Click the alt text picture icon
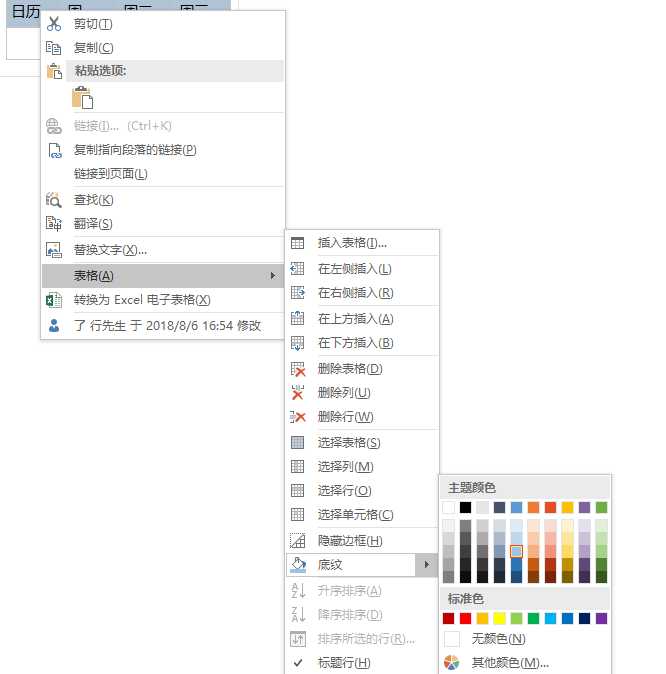Image resolution: width=666 pixels, height=674 pixels. 54,250
